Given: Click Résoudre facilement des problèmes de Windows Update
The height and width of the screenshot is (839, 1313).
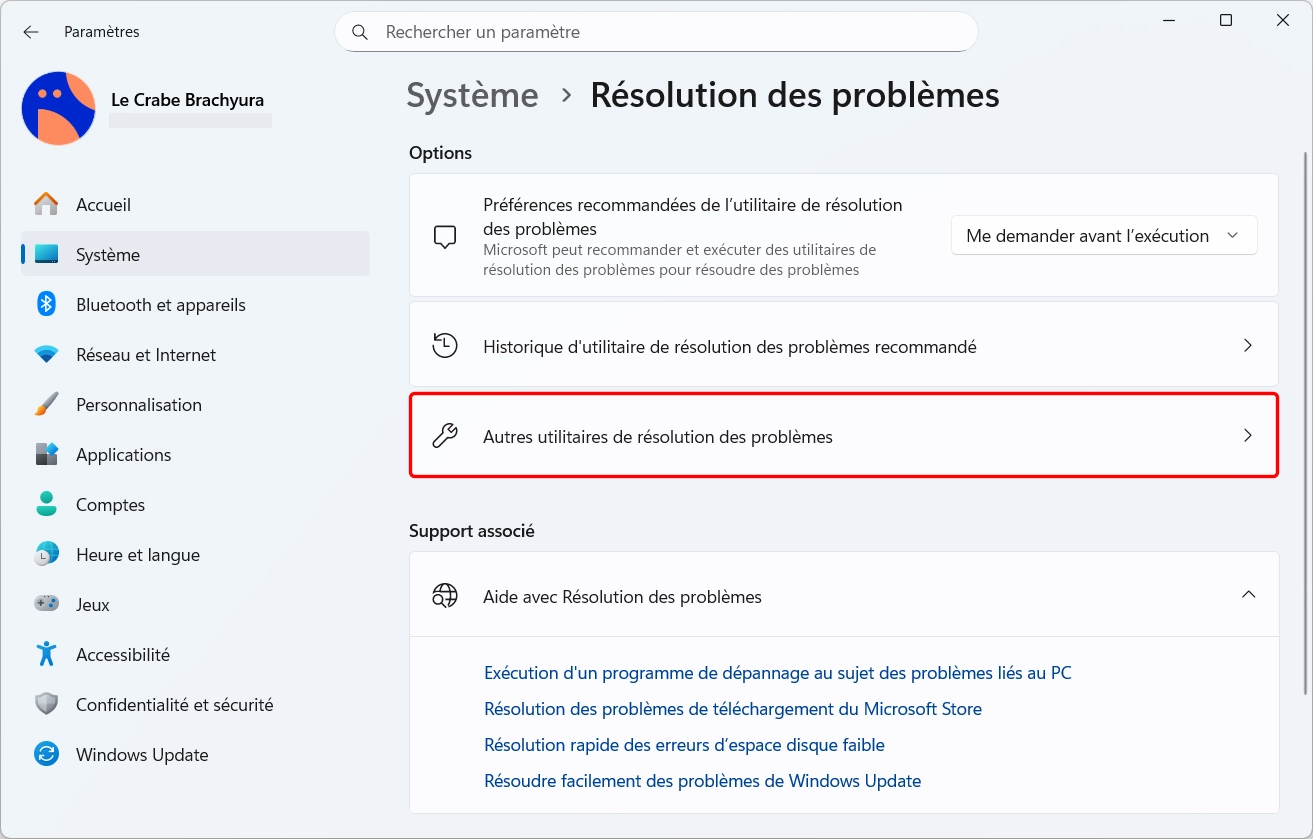Looking at the screenshot, I should 702,781.
